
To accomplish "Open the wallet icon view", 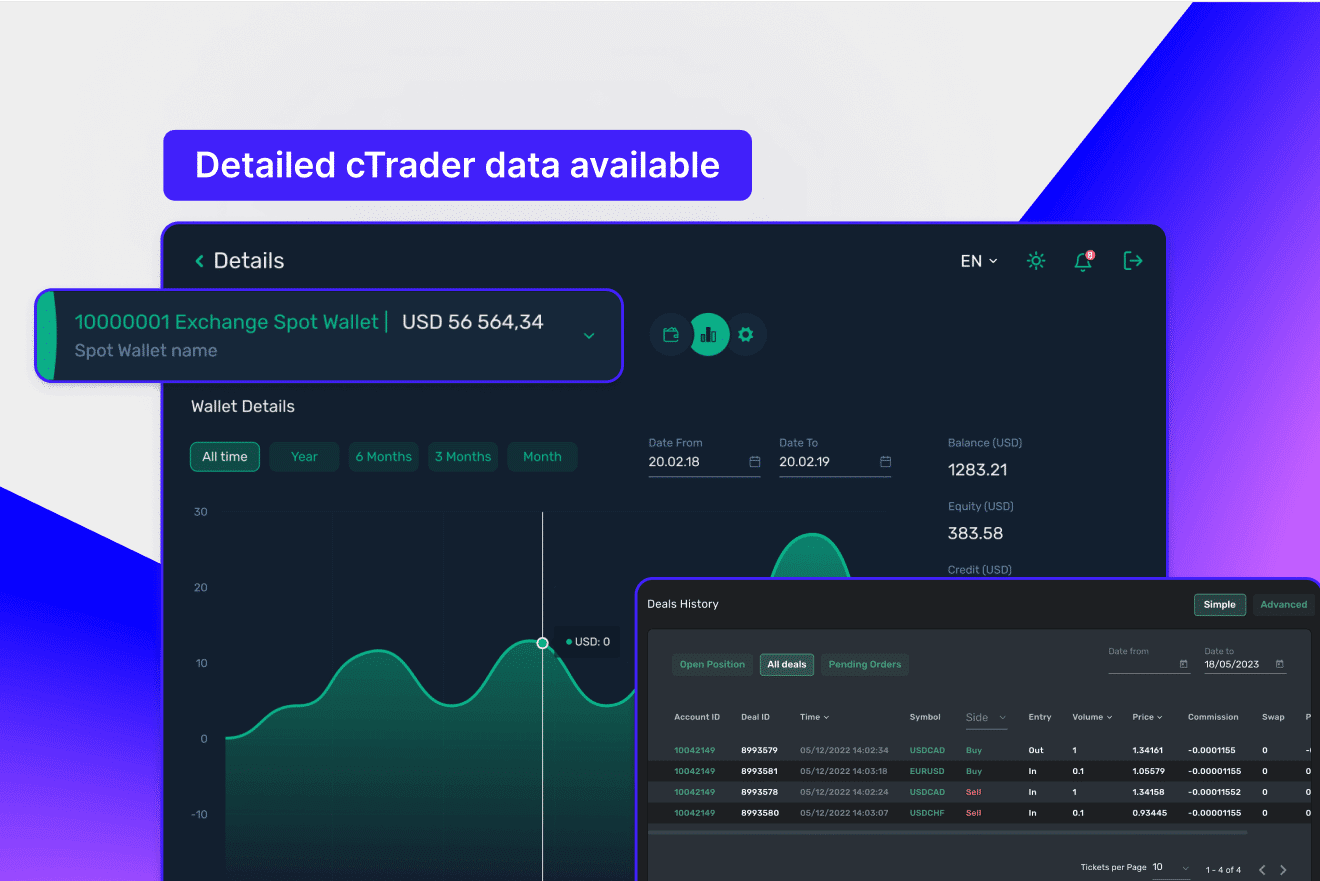I will [x=671, y=335].
